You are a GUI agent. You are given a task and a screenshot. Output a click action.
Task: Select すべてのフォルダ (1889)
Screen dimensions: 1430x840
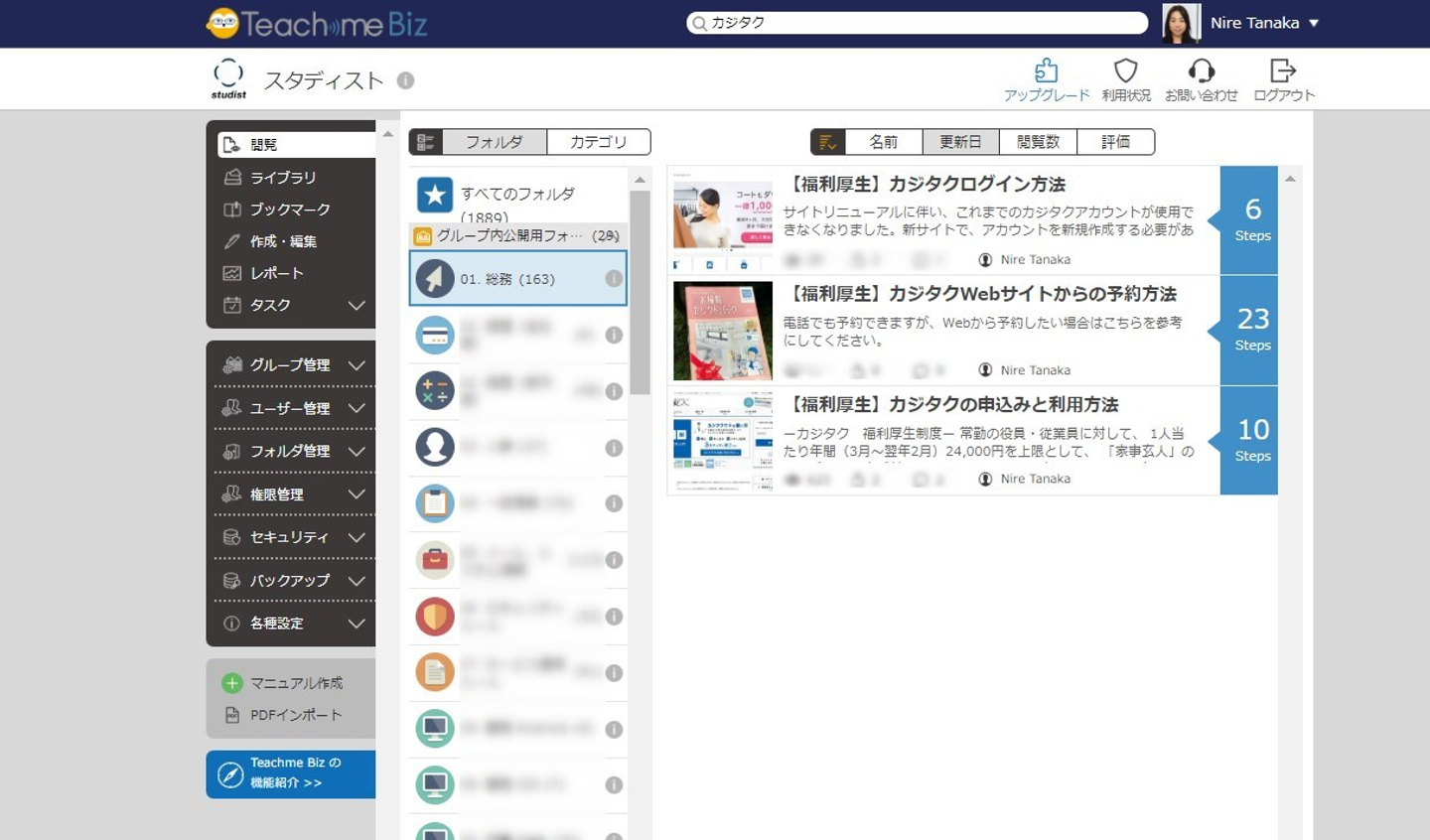pos(518,196)
